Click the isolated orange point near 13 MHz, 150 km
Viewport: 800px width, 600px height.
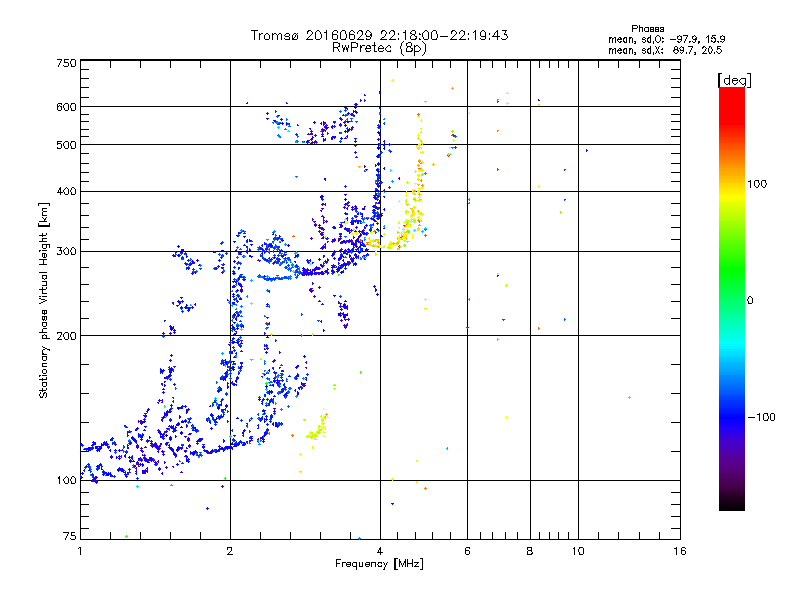point(629,397)
